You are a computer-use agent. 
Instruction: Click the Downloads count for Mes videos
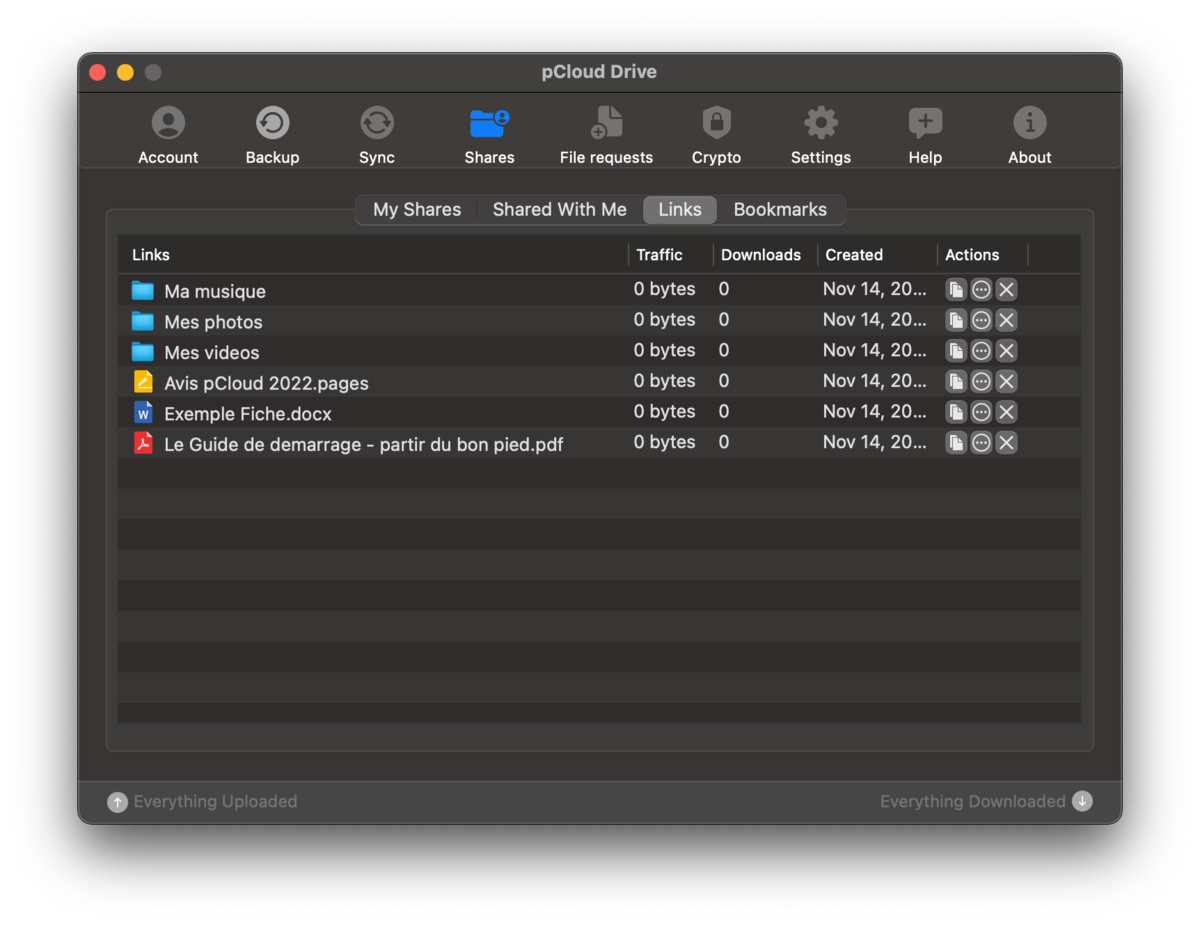pyautogui.click(x=723, y=350)
